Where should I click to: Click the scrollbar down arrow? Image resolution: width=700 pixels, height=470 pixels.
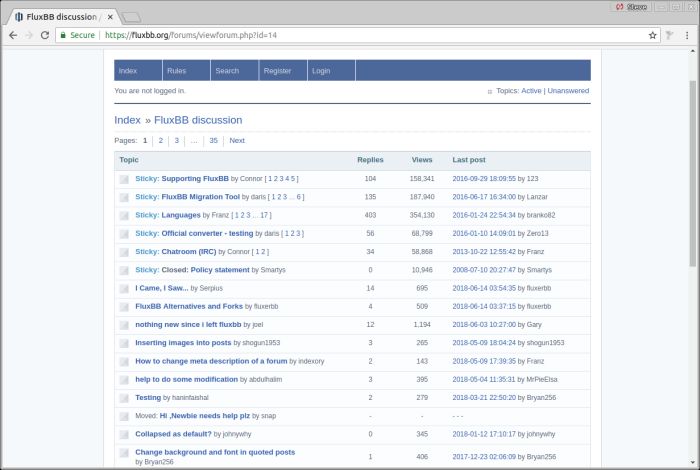(x=692, y=463)
